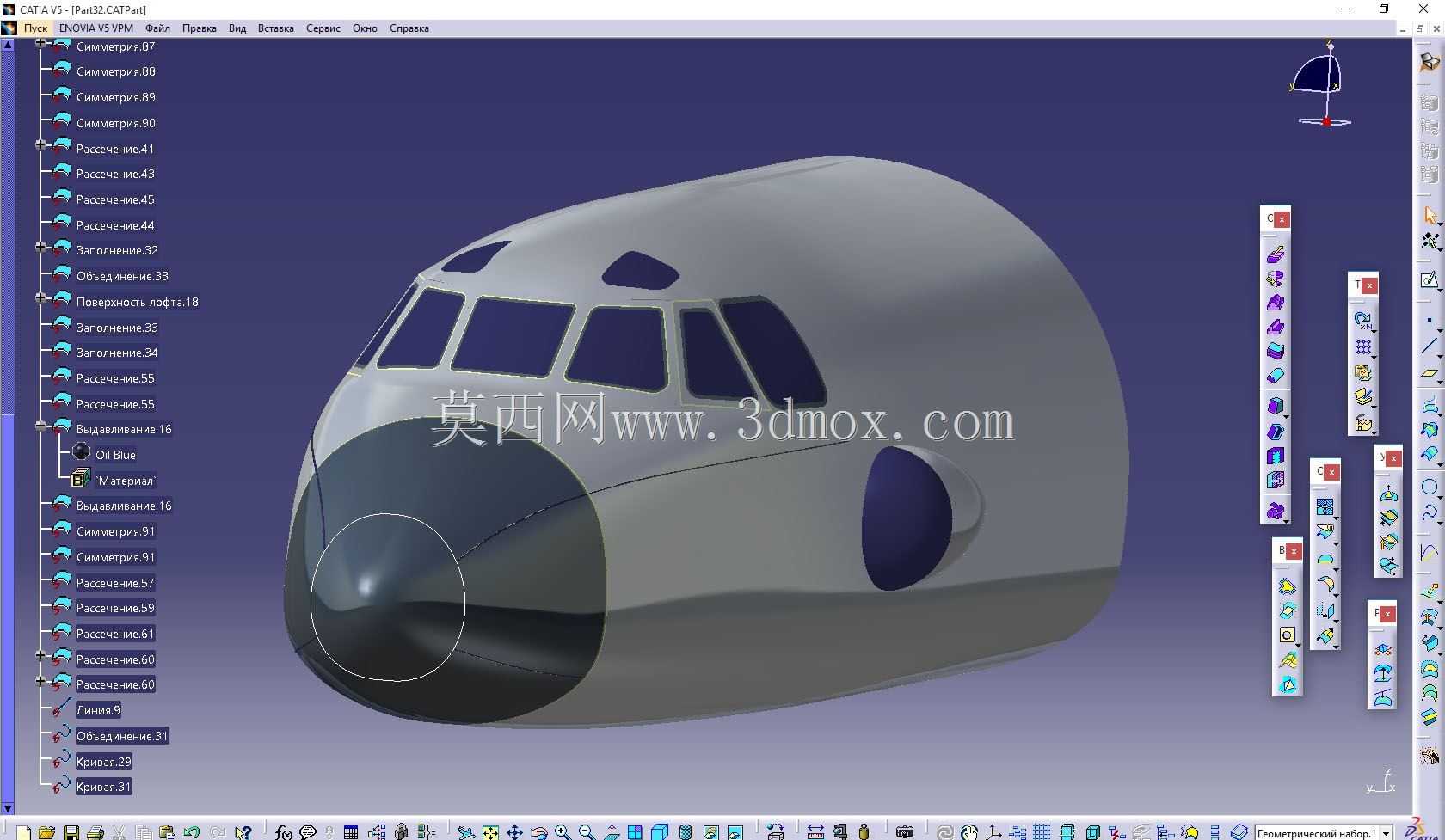
Task: Open a file via folder icon
Action: pyautogui.click(x=46, y=831)
